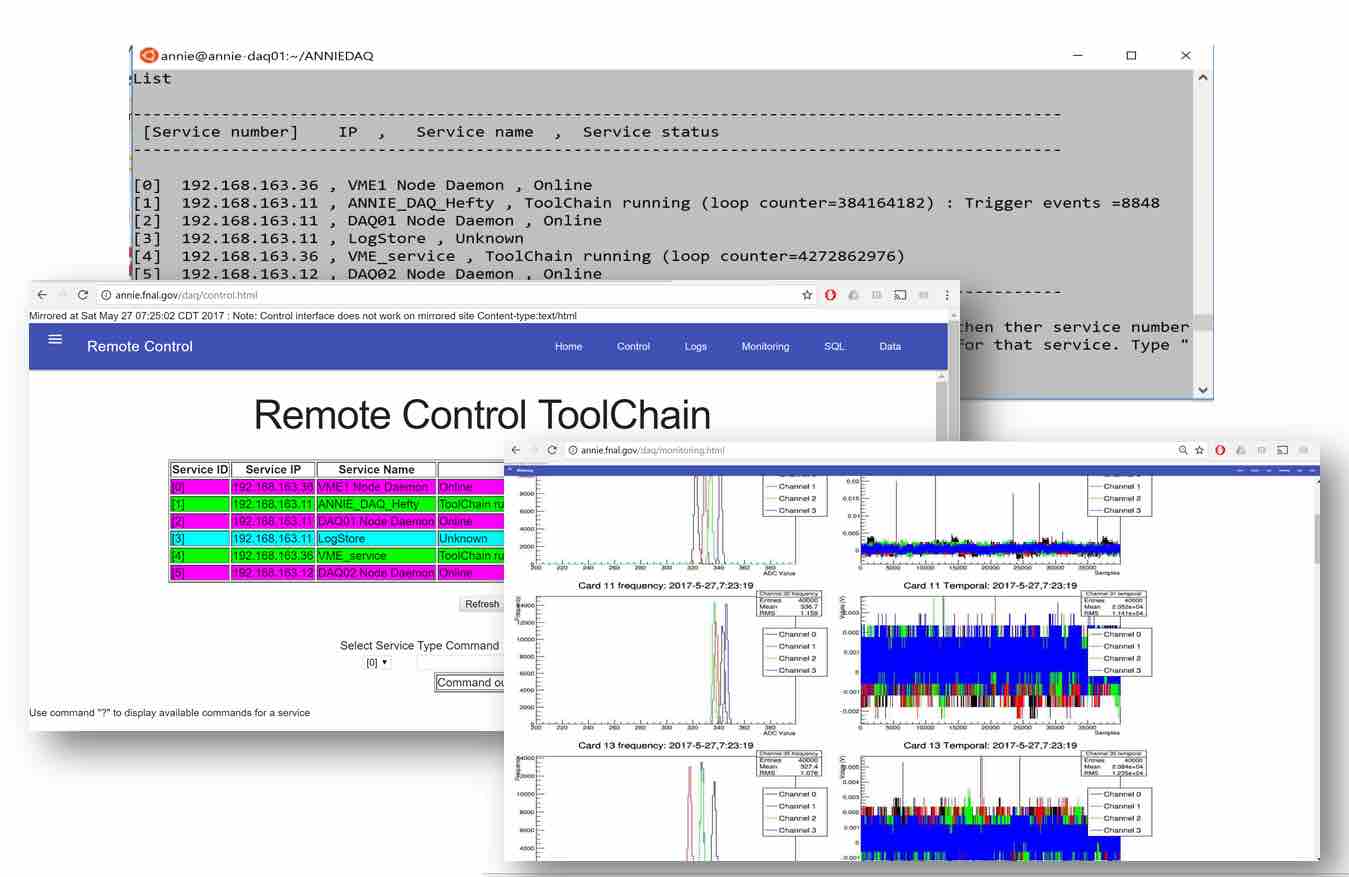Open the Control nav item in Remote Control
This screenshot has width=1349, height=877.
point(633,346)
